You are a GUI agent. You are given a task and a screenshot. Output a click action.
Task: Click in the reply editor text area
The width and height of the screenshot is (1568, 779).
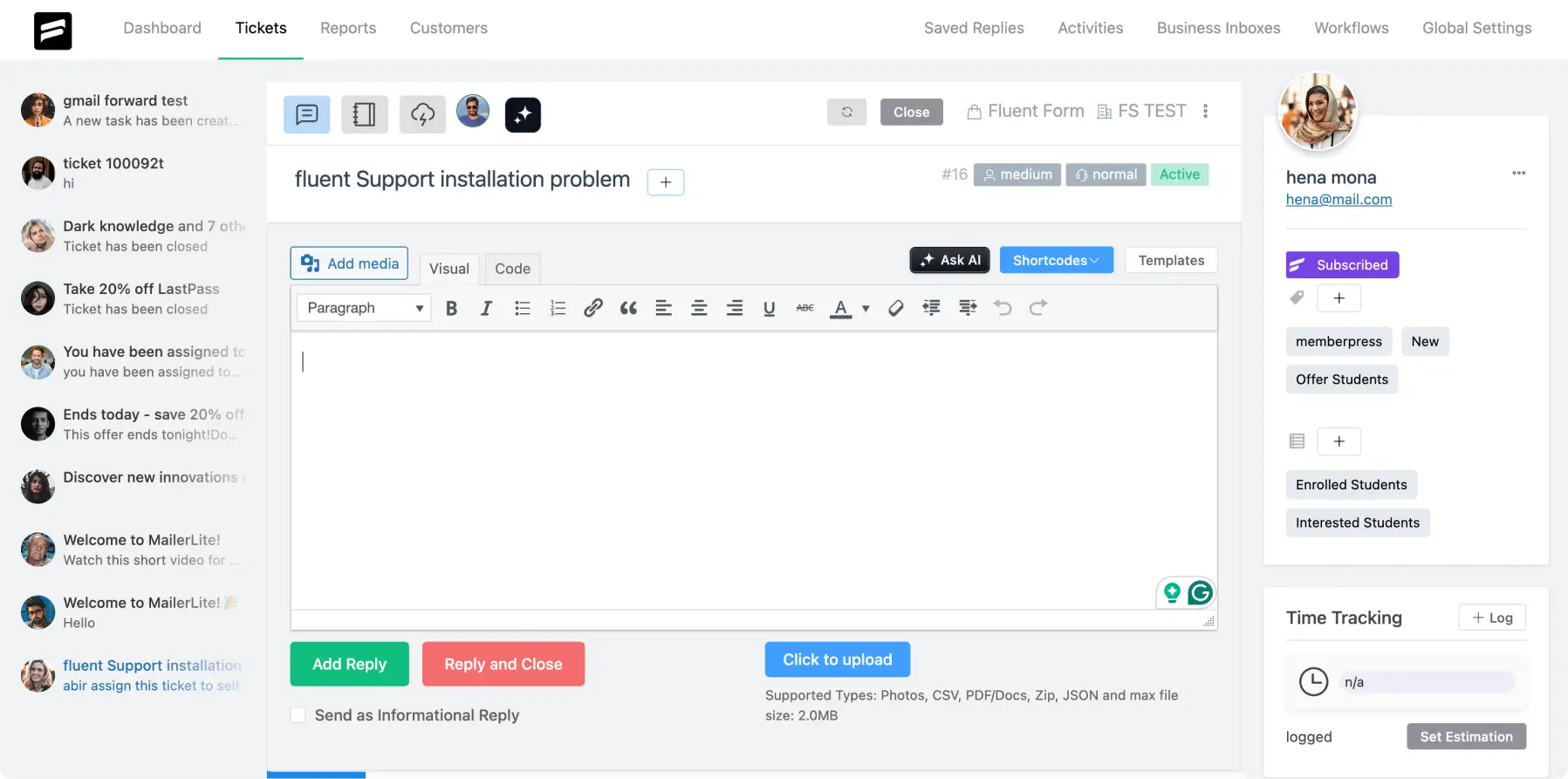[754, 471]
